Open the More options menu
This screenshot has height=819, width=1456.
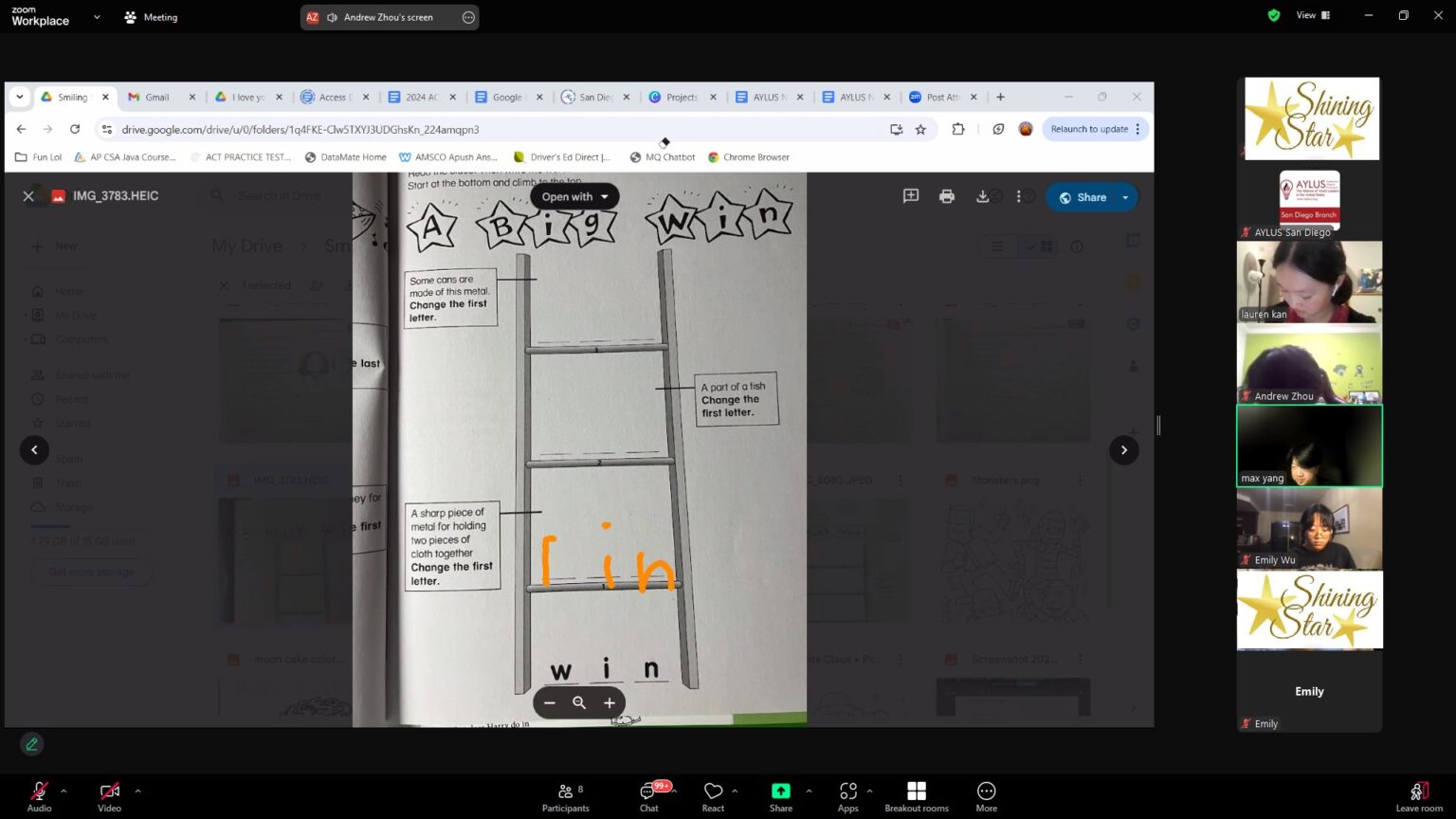987,797
